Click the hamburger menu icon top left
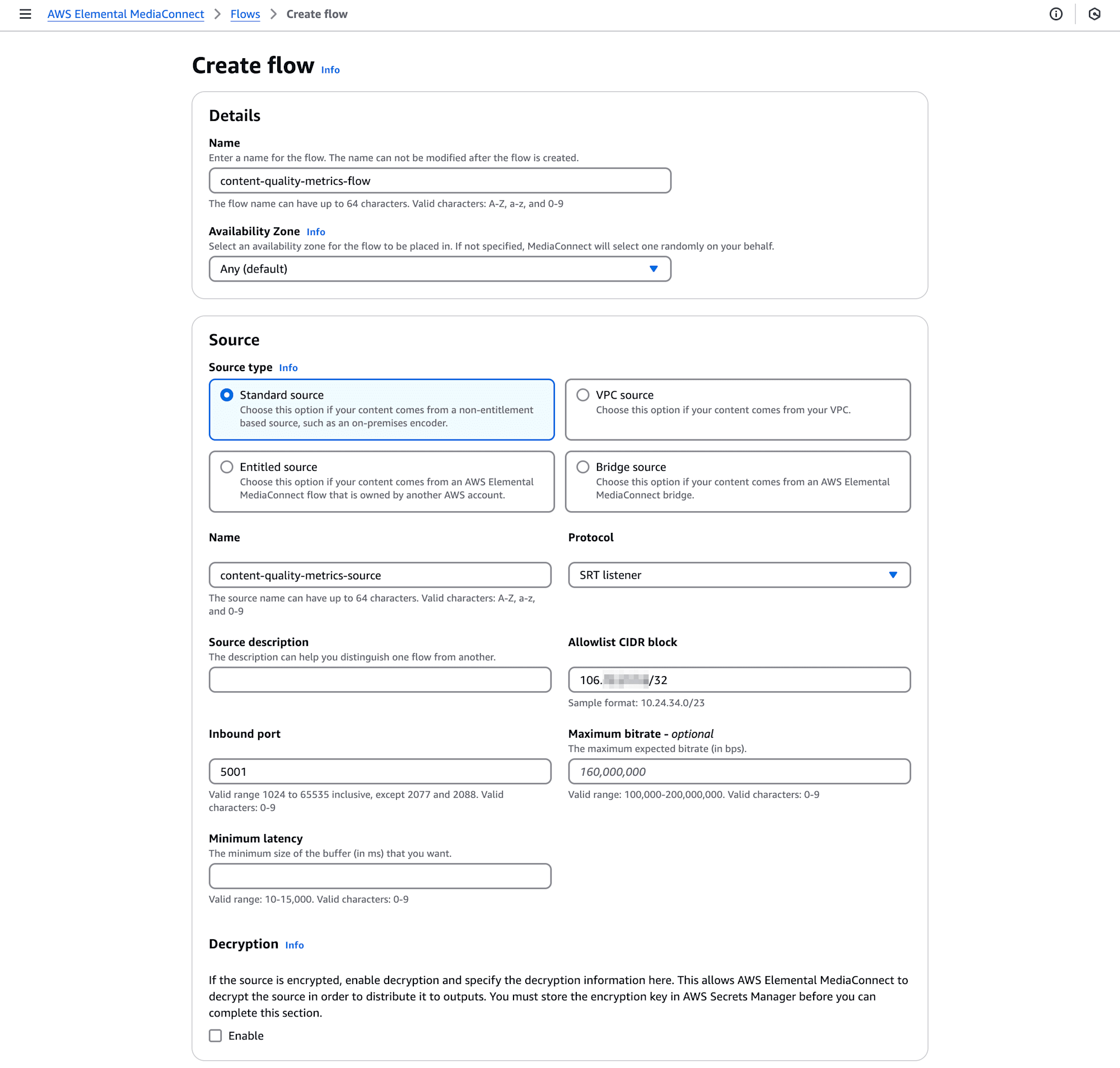This screenshot has height=1068, width=1120. (25, 14)
